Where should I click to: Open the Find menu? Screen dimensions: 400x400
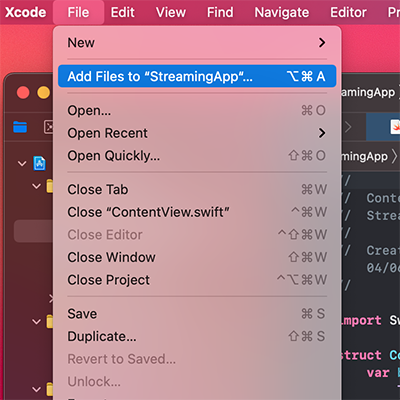pos(220,12)
